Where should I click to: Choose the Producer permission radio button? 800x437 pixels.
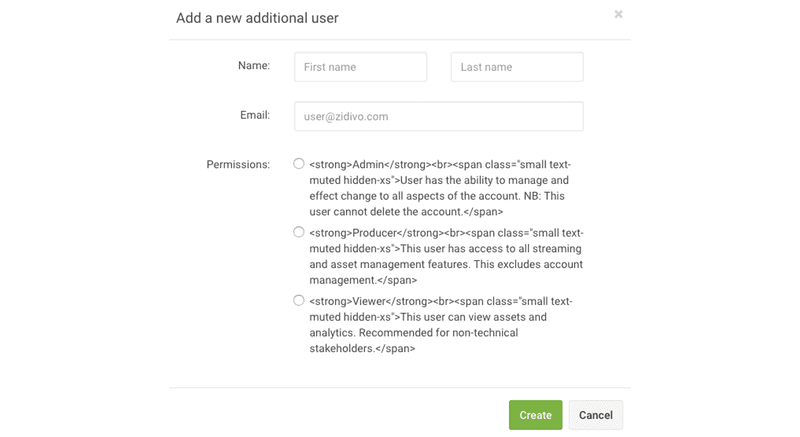[x=299, y=232]
